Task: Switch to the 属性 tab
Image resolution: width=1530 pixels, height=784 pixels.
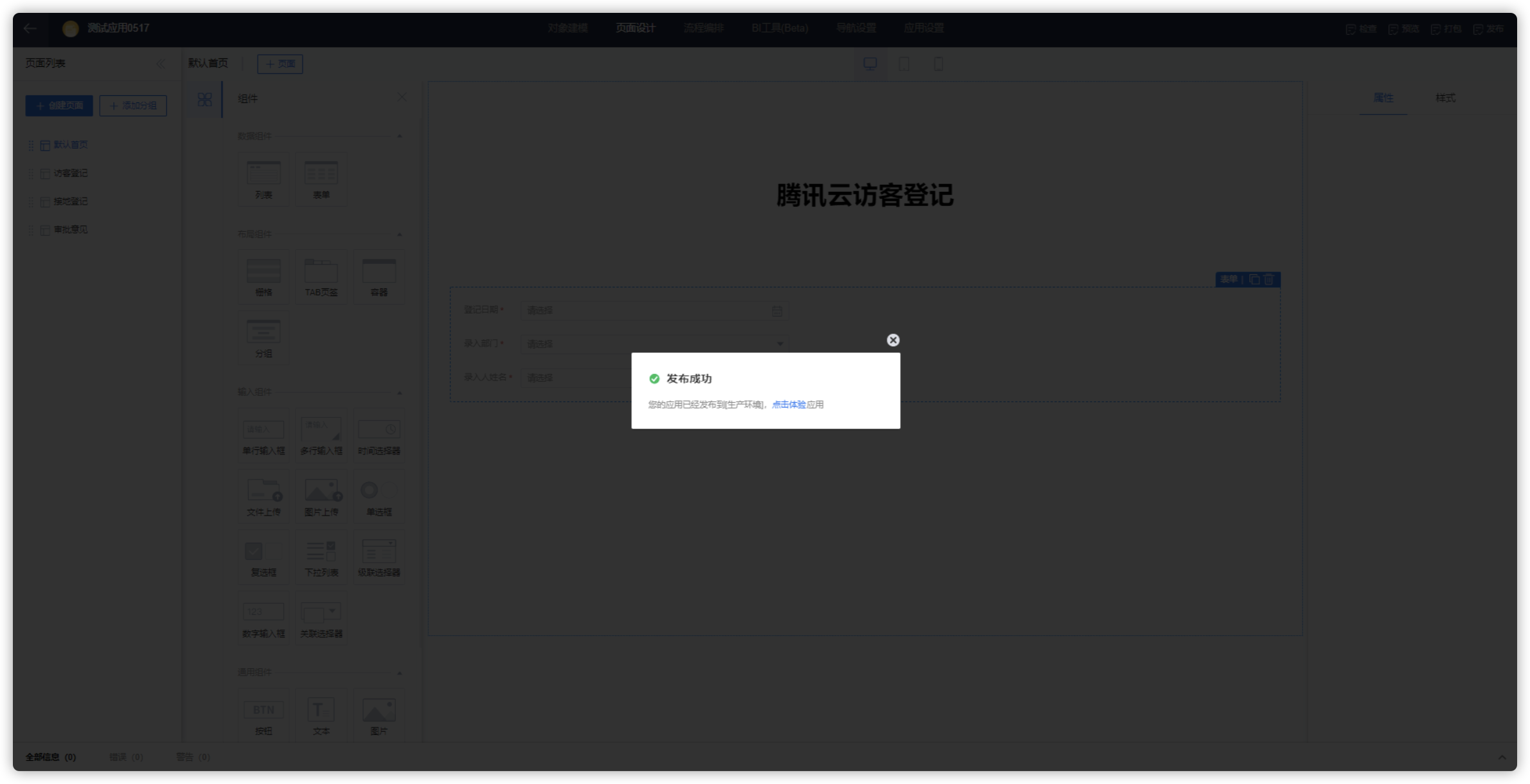Action: pyautogui.click(x=1383, y=98)
